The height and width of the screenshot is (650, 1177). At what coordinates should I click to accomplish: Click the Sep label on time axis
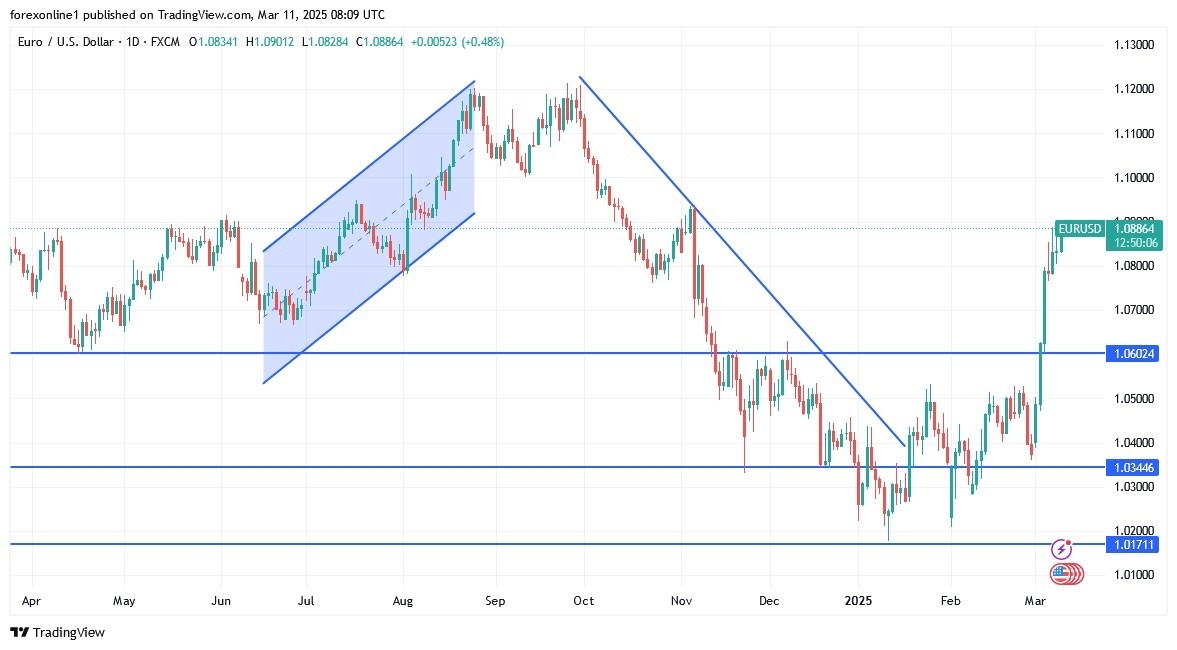tap(495, 601)
